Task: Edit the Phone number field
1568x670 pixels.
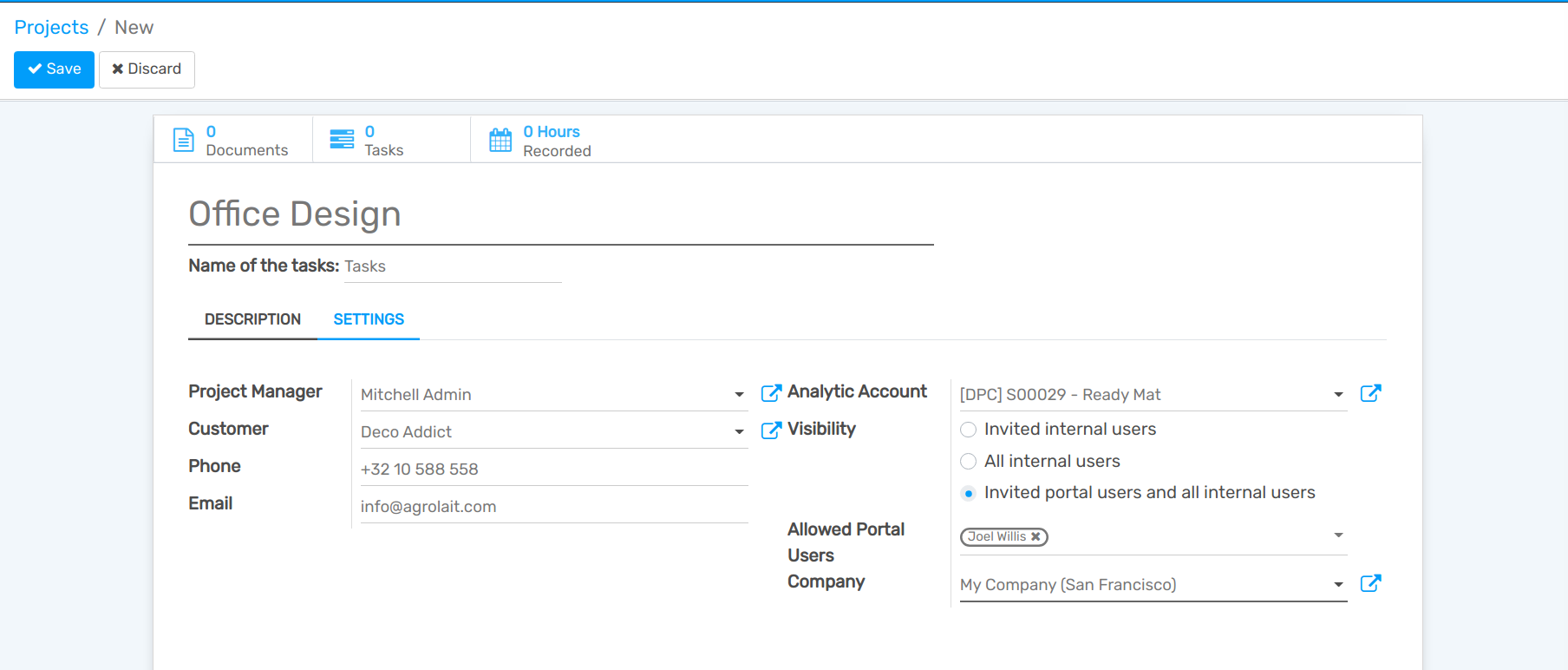Action: coord(554,470)
